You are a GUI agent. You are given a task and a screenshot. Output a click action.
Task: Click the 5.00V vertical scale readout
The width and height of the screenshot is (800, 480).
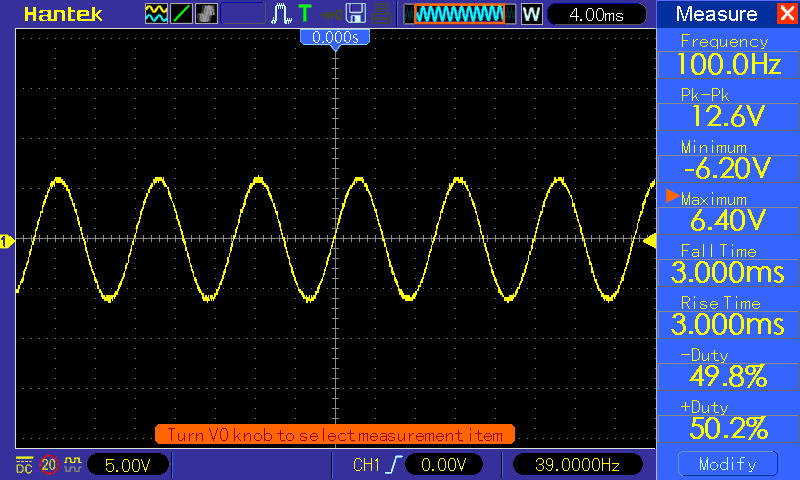tap(128, 465)
